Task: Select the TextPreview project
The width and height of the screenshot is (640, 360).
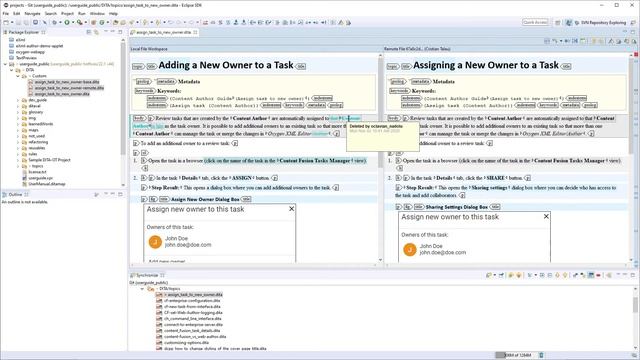Action: click(26, 58)
